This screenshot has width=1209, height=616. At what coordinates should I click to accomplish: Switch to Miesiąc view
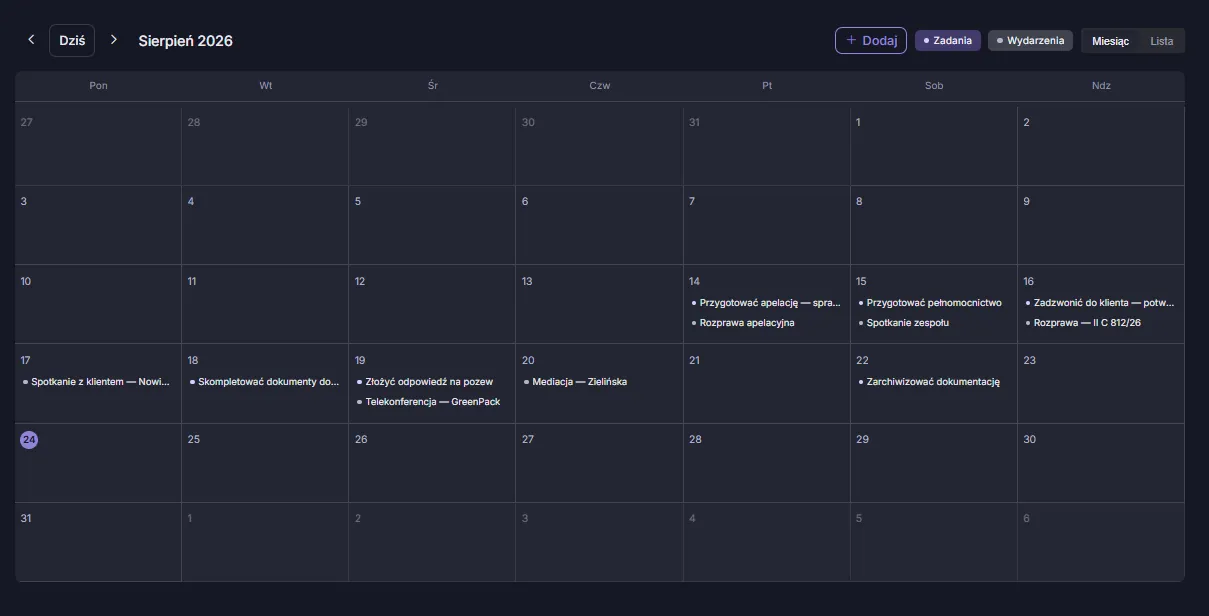1110,41
